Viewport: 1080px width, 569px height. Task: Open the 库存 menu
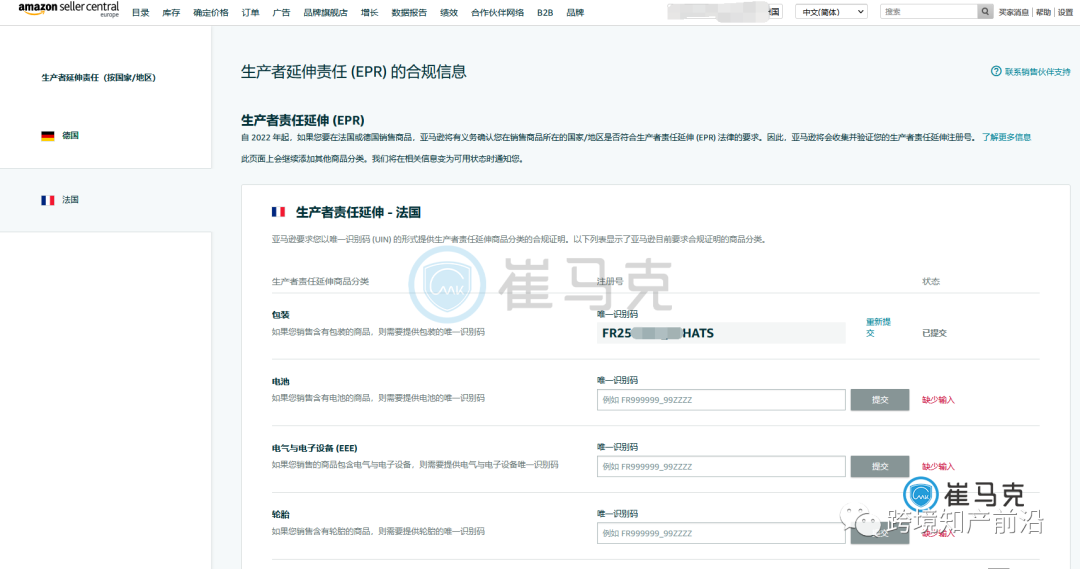[171, 12]
